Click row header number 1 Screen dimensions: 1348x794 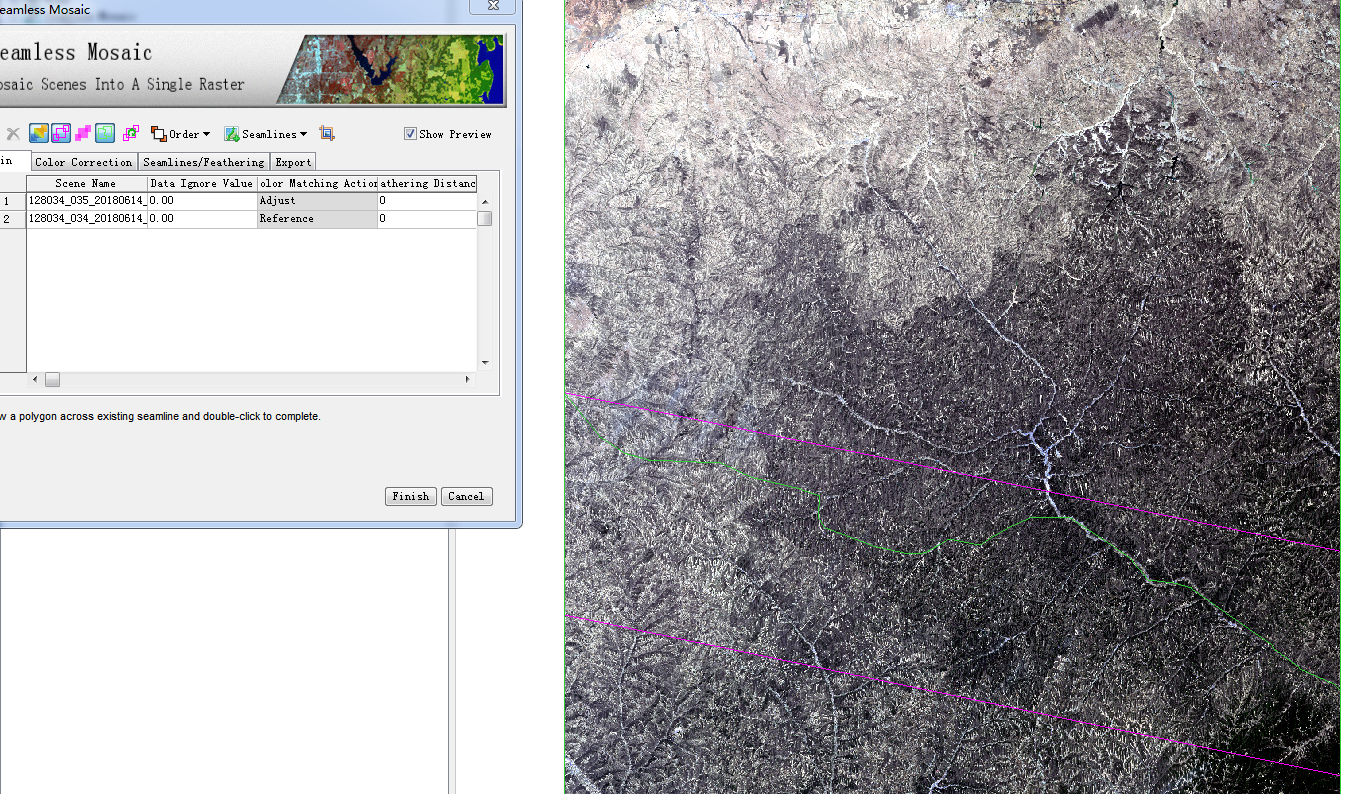point(12,201)
